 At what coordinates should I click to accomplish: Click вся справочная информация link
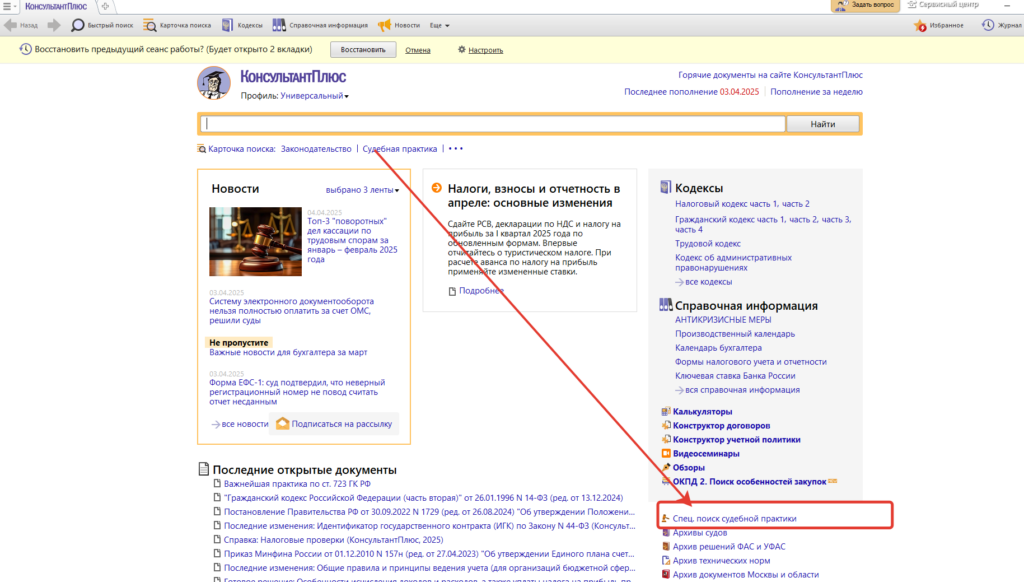pos(738,390)
